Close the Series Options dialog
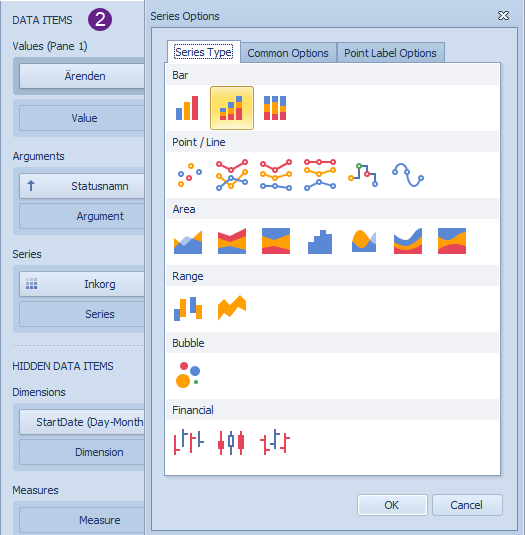 [503, 16]
